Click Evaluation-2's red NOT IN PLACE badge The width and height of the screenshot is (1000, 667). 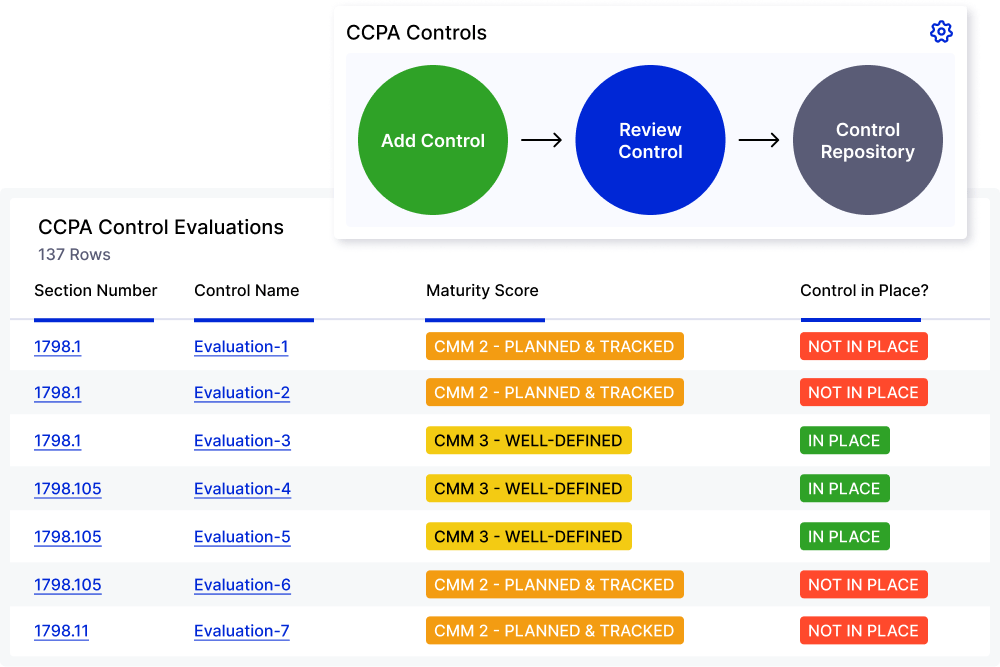(863, 393)
